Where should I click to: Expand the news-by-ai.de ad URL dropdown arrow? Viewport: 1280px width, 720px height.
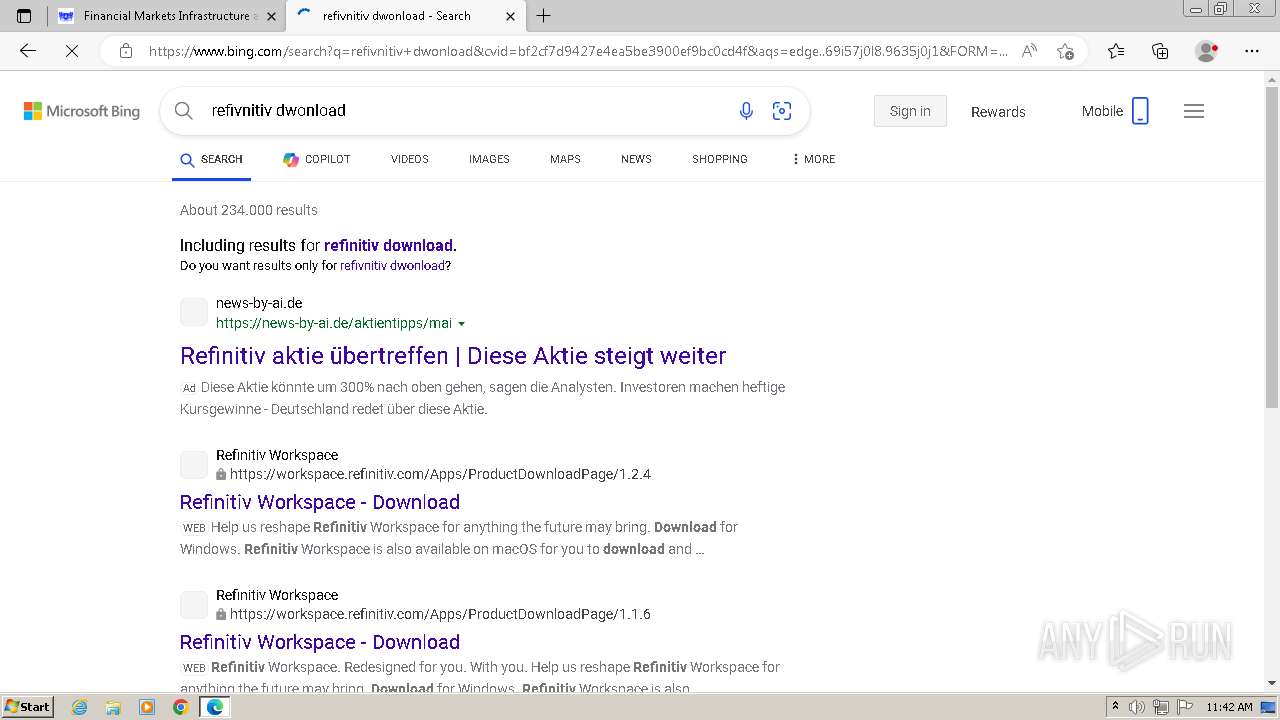pos(461,324)
